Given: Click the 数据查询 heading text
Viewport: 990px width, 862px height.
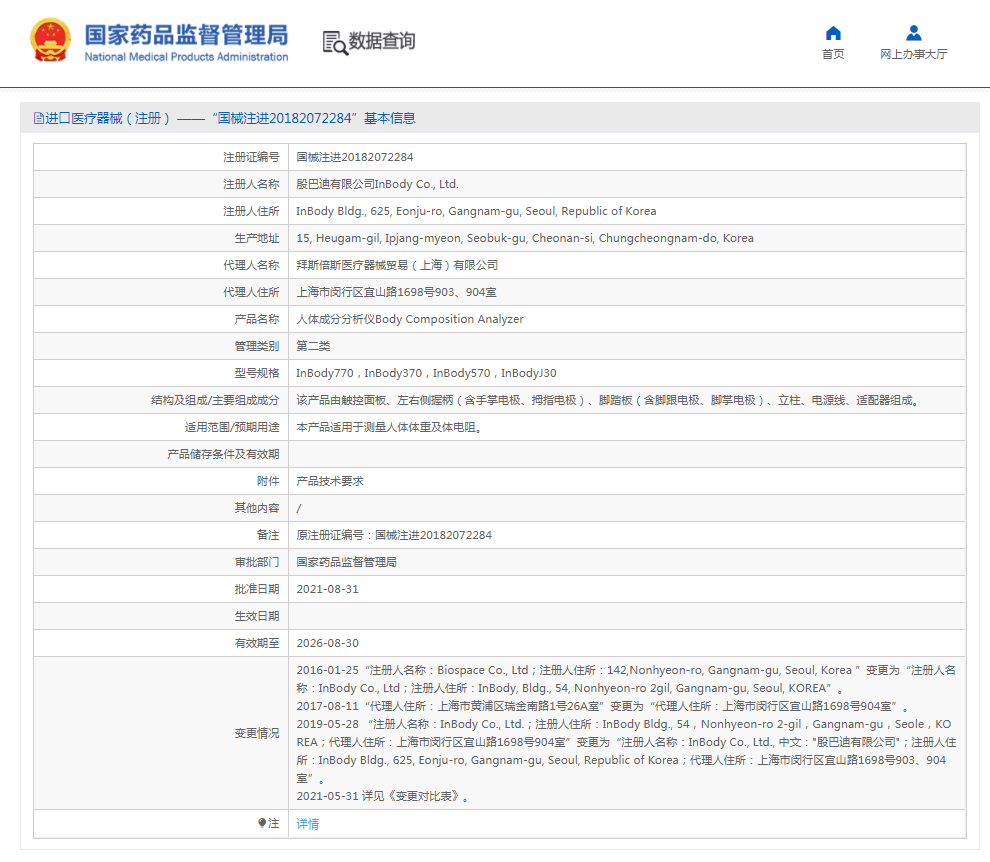Looking at the screenshot, I should click(x=381, y=42).
